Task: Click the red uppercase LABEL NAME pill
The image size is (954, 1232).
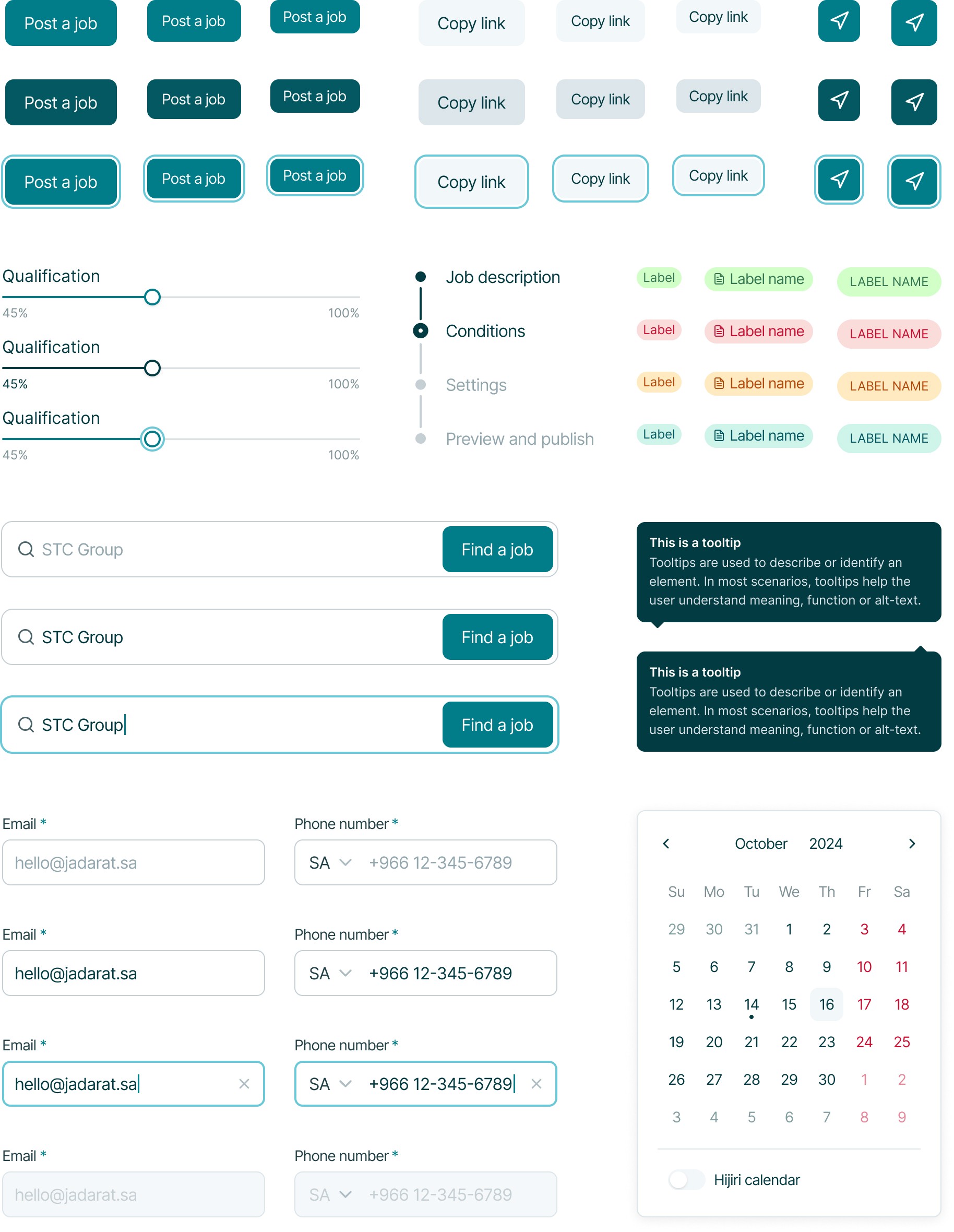Action: 889,334
